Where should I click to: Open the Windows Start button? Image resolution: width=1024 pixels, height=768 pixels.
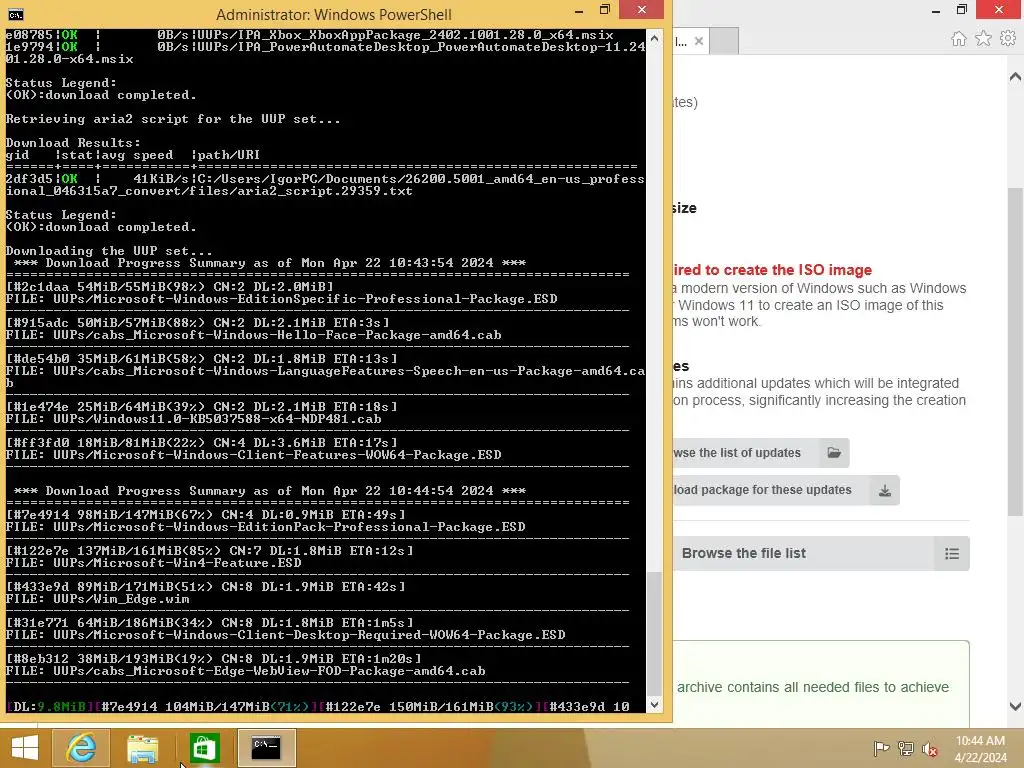25,747
